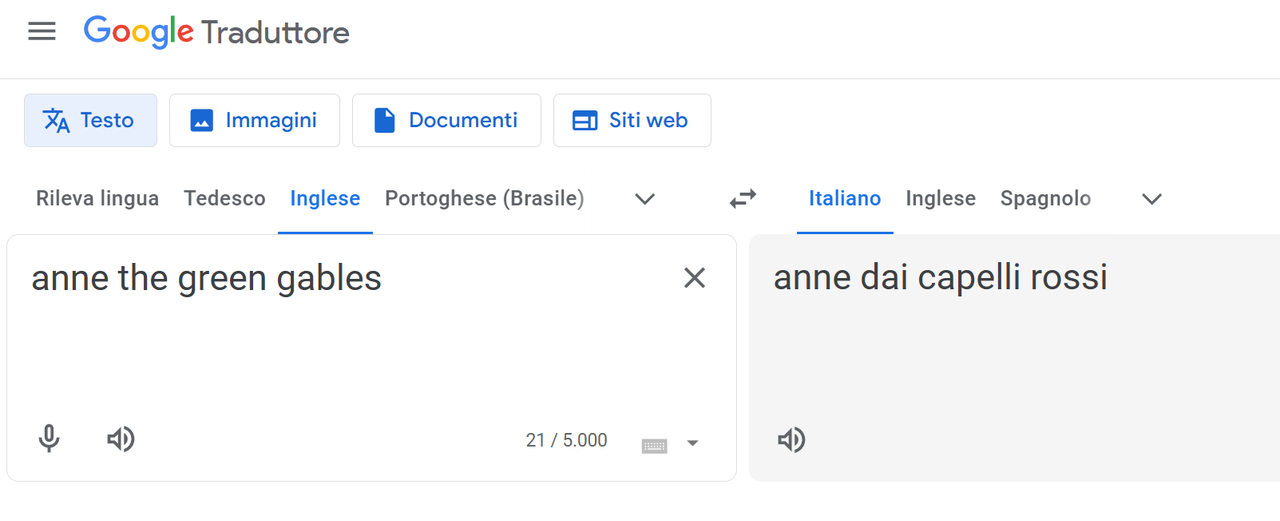This screenshot has width=1280, height=521.
Task: Expand more source languages list
Action: point(645,199)
